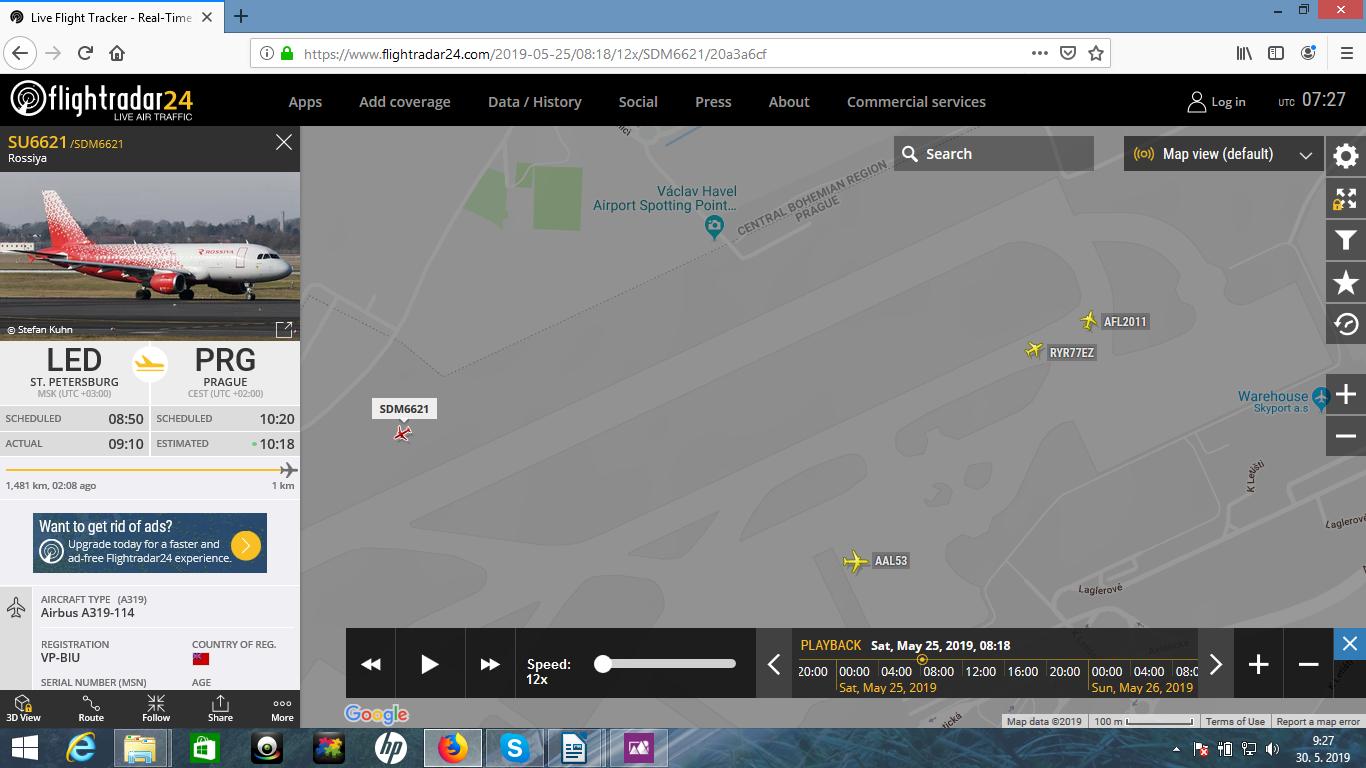The width and height of the screenshot is (1366, 768).
Task: Open playback history clock icon
Action: coord(1346,324)
